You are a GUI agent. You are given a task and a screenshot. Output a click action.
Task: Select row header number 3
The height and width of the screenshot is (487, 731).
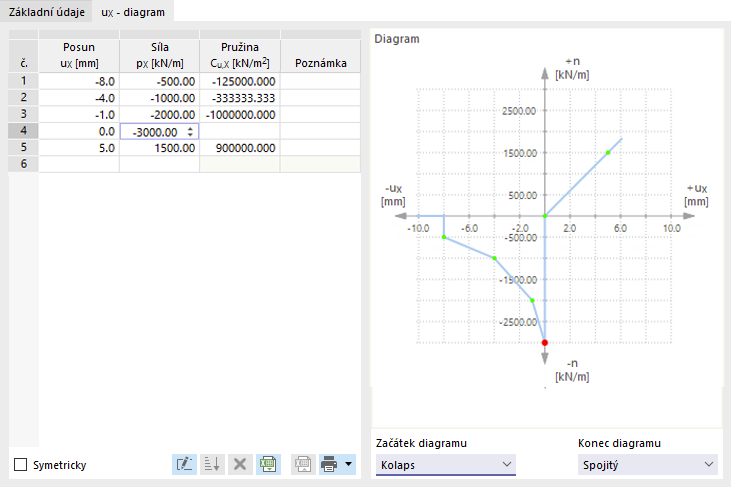(23, 115)
